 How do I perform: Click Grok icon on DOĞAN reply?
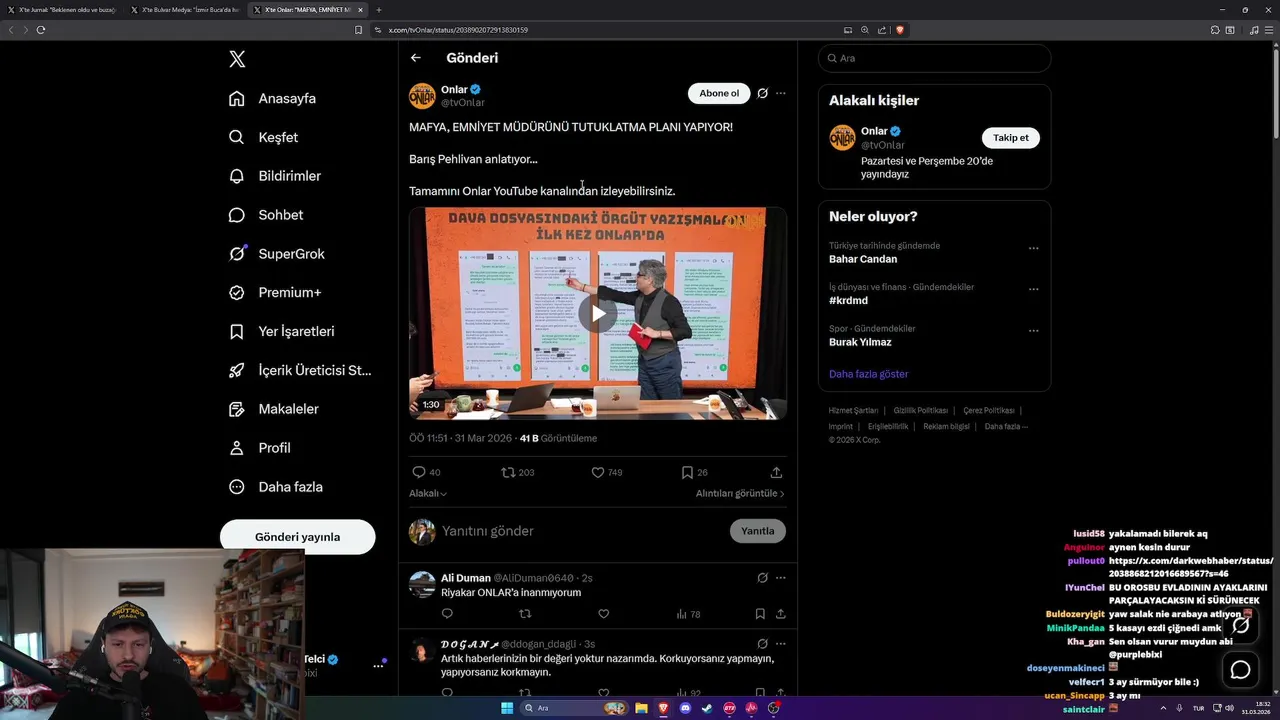(x=762, y=644)
